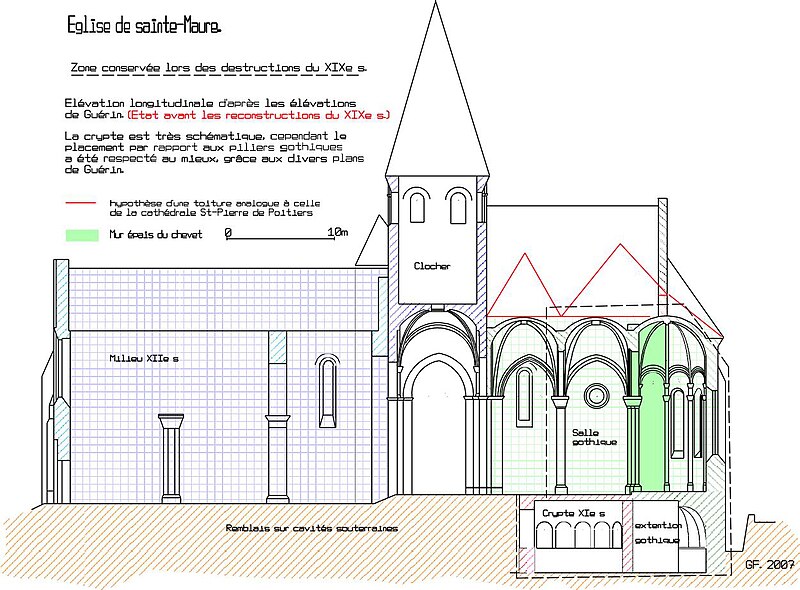Select the "extention gothique" crypt label
800x590 pixels.
pyautogui.click(x=657, y=532)
